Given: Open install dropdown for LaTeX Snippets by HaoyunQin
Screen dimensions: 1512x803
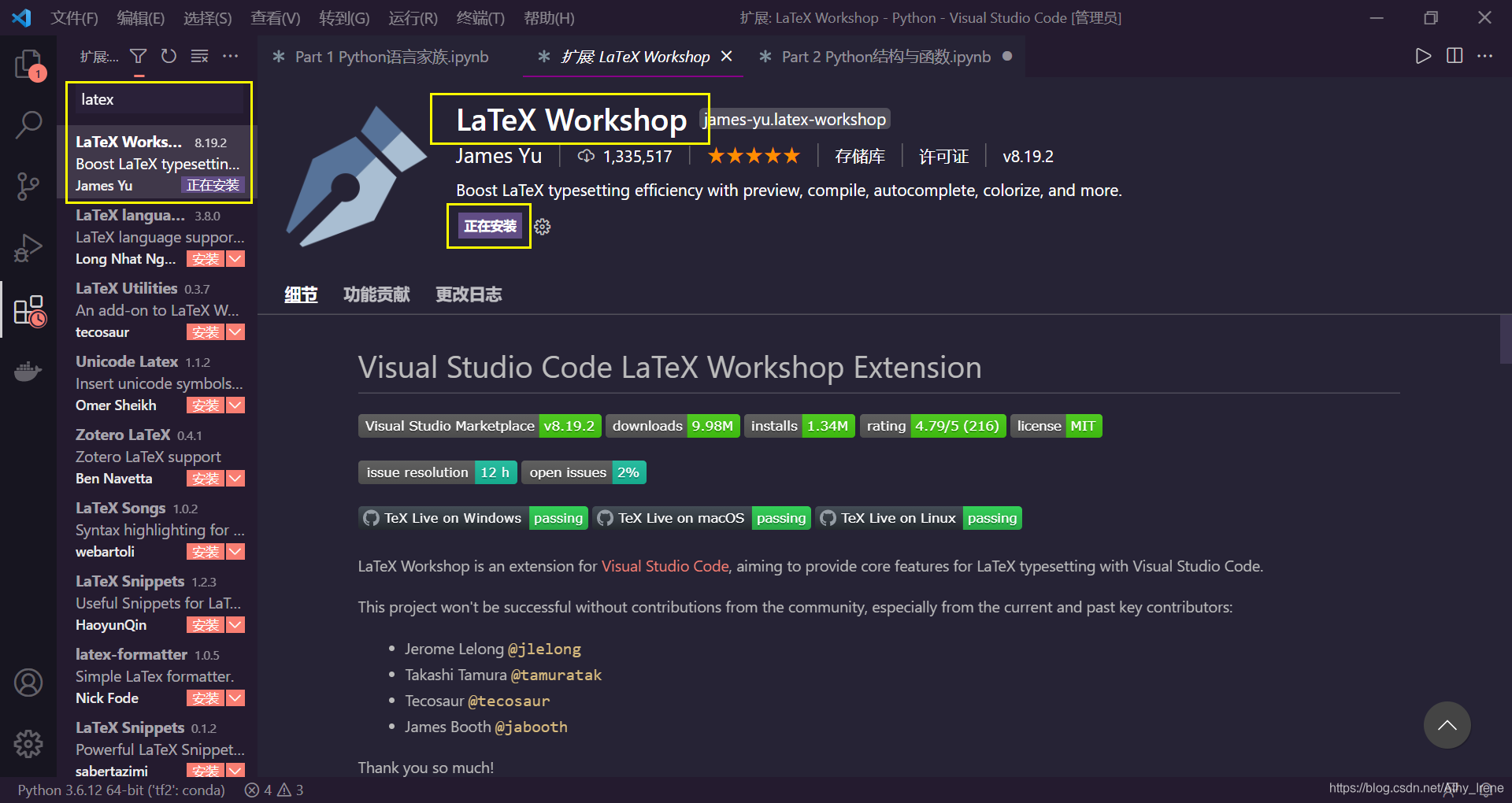Looking at the screenshot, I should [x=235, y=625].
